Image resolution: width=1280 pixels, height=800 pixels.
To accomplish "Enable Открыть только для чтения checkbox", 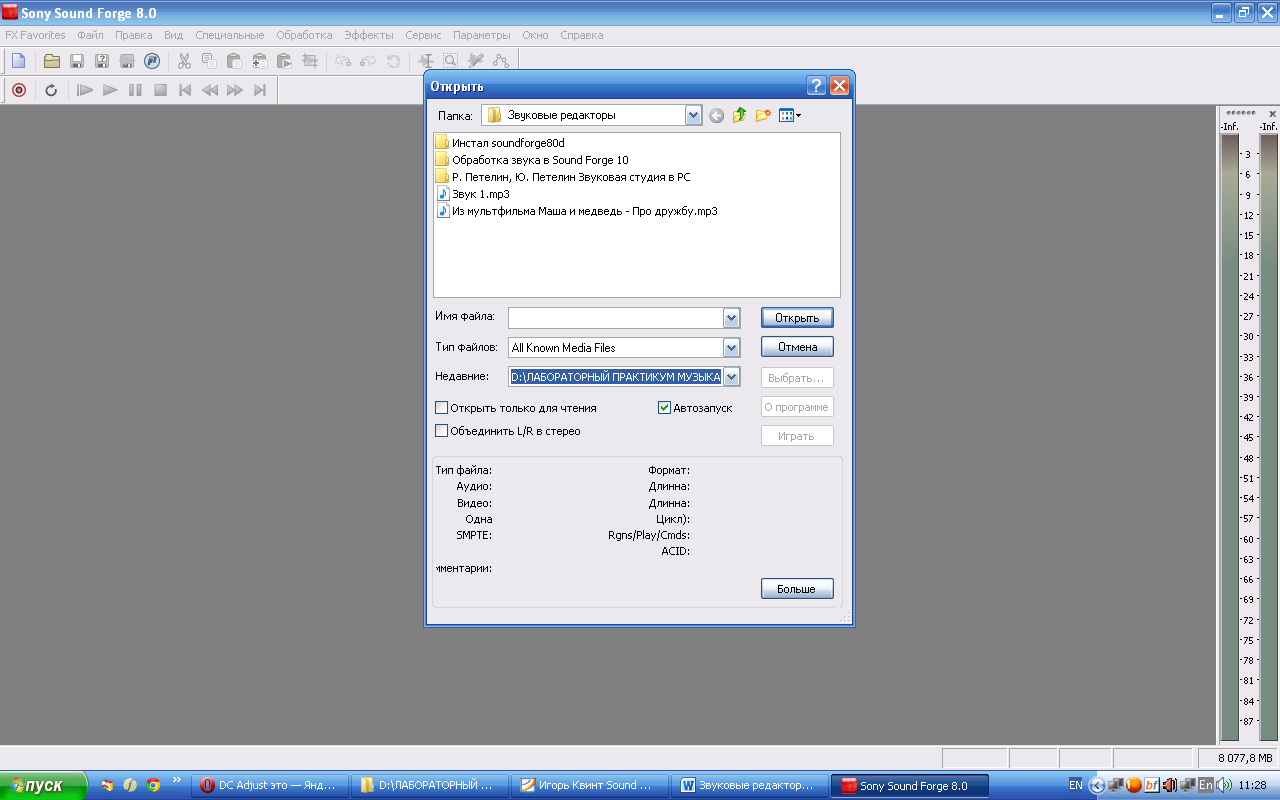I will [441, 408].
